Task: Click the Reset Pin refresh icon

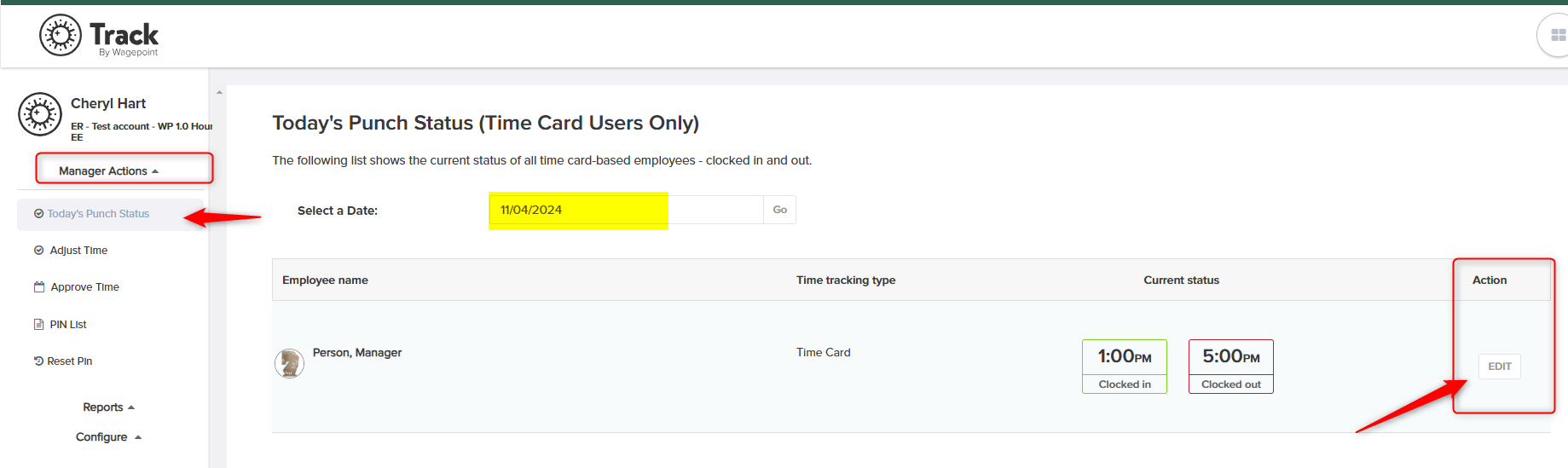Action: (x=38, y=361)
